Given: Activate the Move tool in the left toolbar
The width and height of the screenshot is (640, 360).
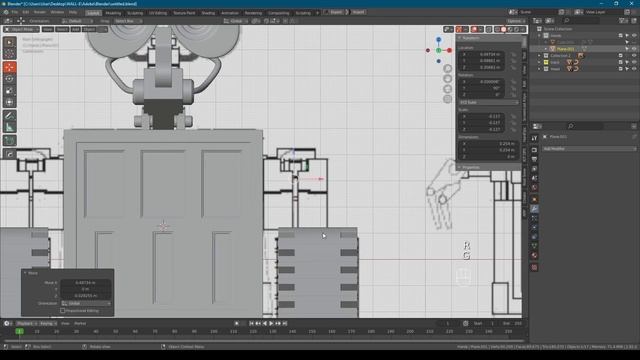Looking at the screenshot, I should pos(10,67).
